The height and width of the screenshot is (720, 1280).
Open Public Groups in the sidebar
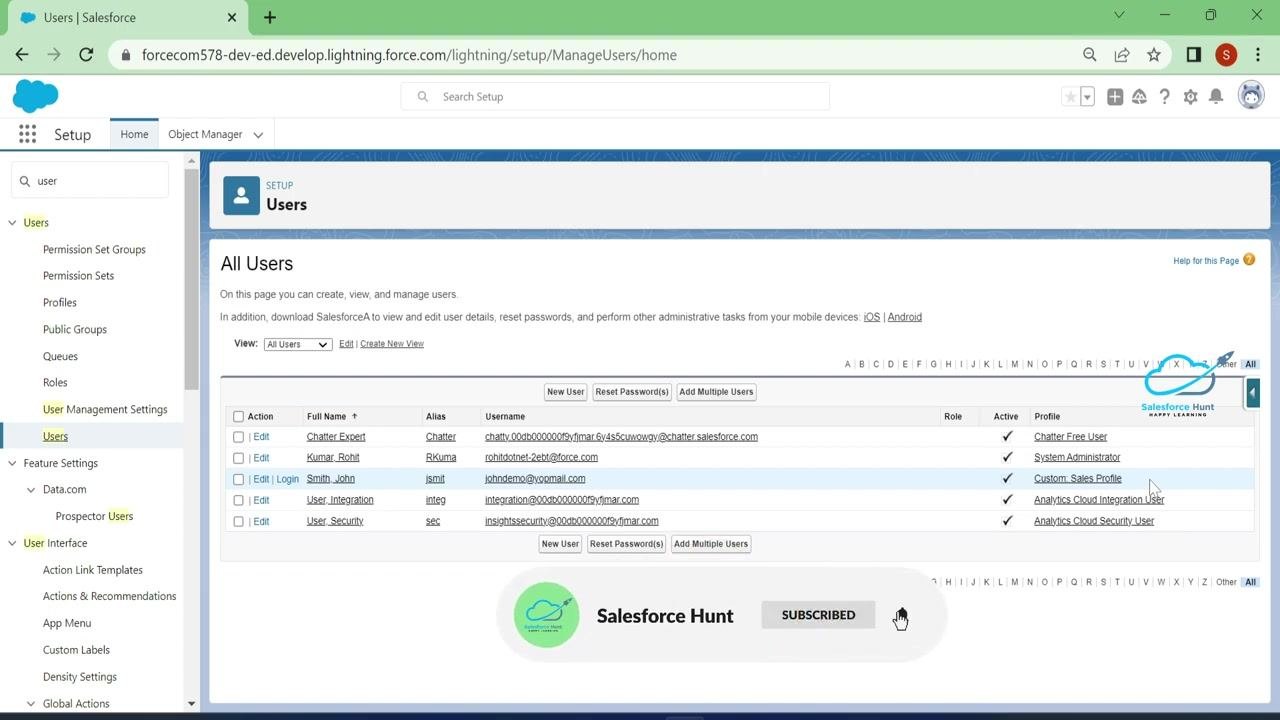coord(75,329)
